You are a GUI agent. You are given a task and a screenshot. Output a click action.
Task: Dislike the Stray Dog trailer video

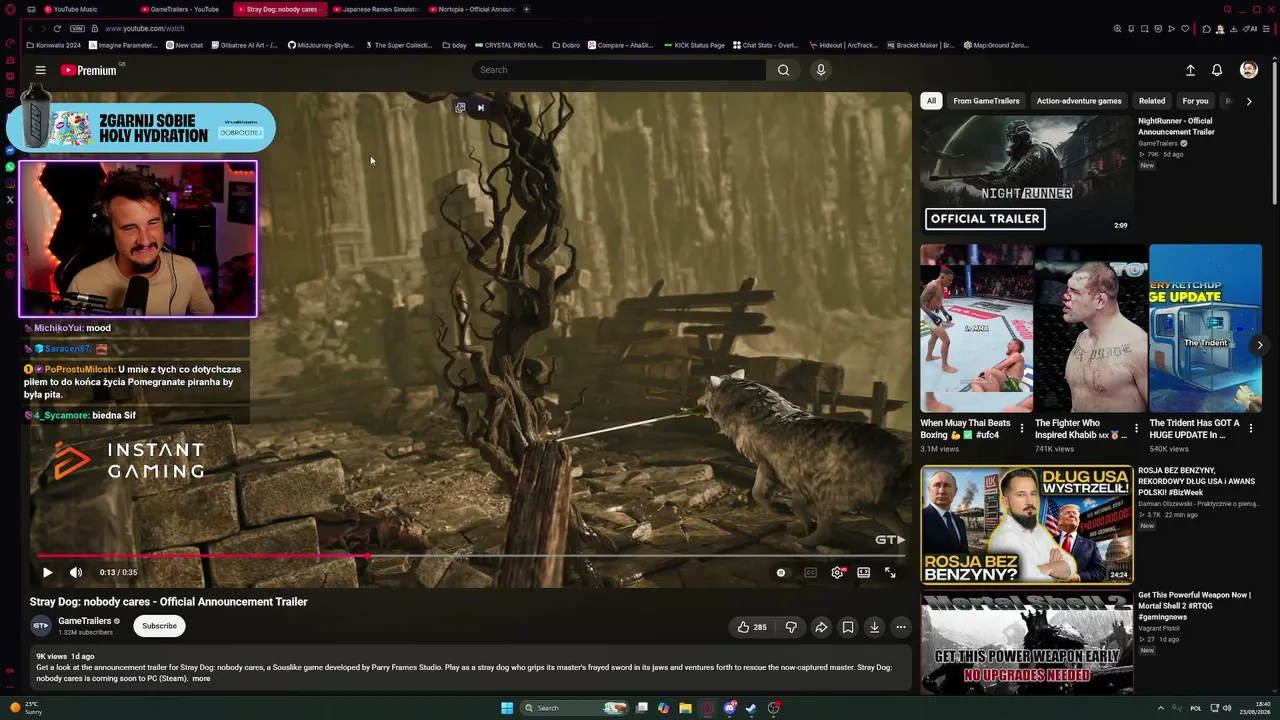791,627
